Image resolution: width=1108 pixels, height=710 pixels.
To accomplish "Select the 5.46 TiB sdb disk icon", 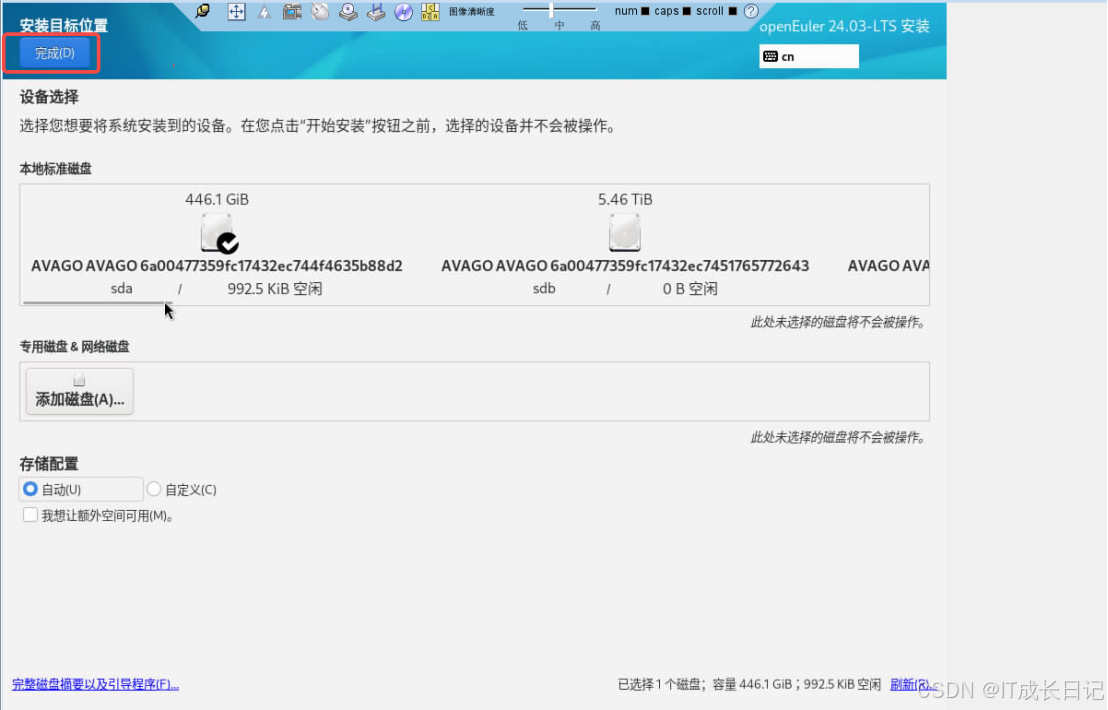I will 625,232.
